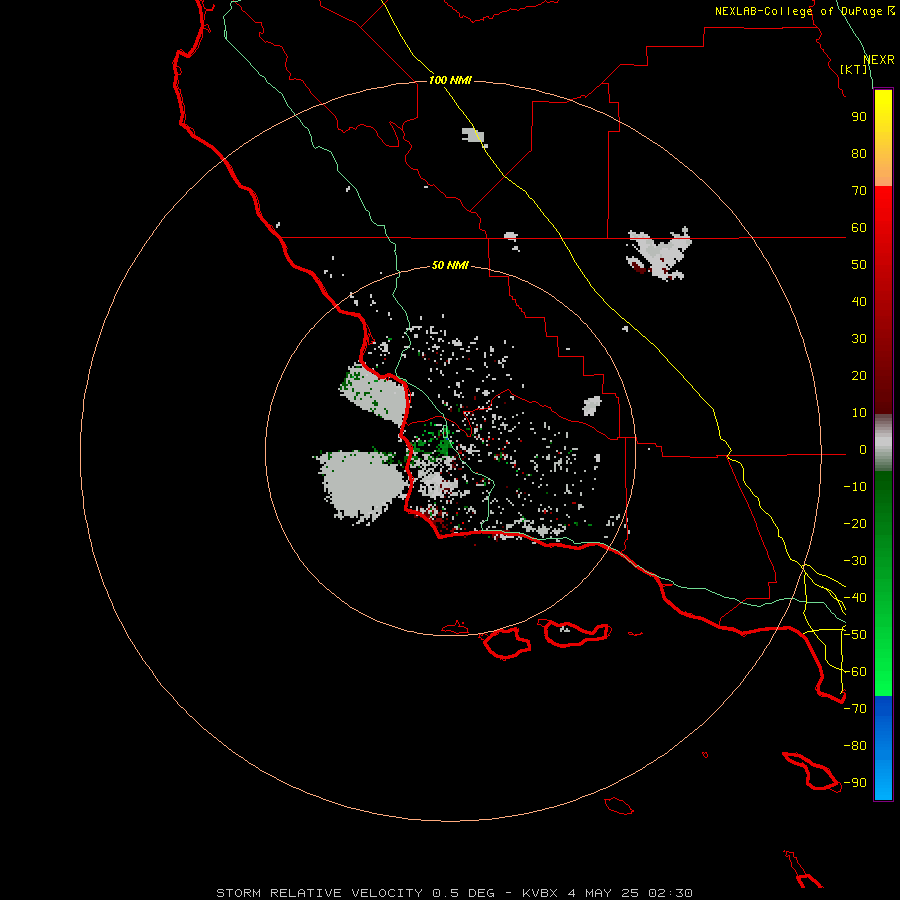Click the gray zero-velocity segment of the colorbar
Image resolution: width=900 pixels, height=900 pixels.
click(883, 443)
